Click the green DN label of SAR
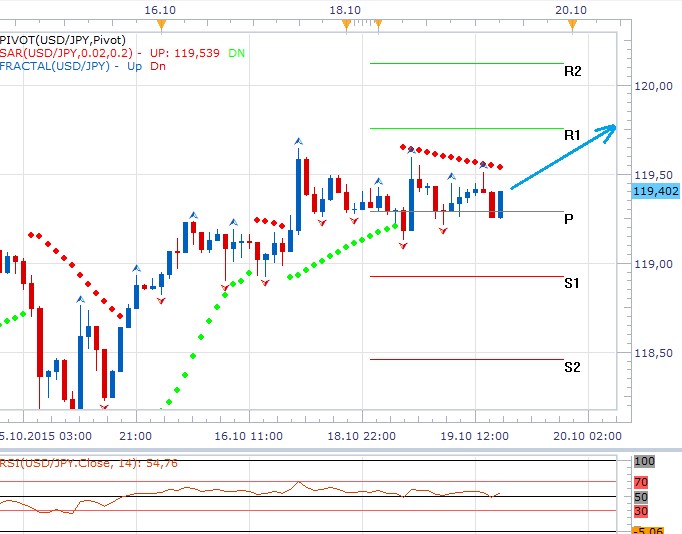This screenshot has width=682, height=534. [x=236, y=52]
